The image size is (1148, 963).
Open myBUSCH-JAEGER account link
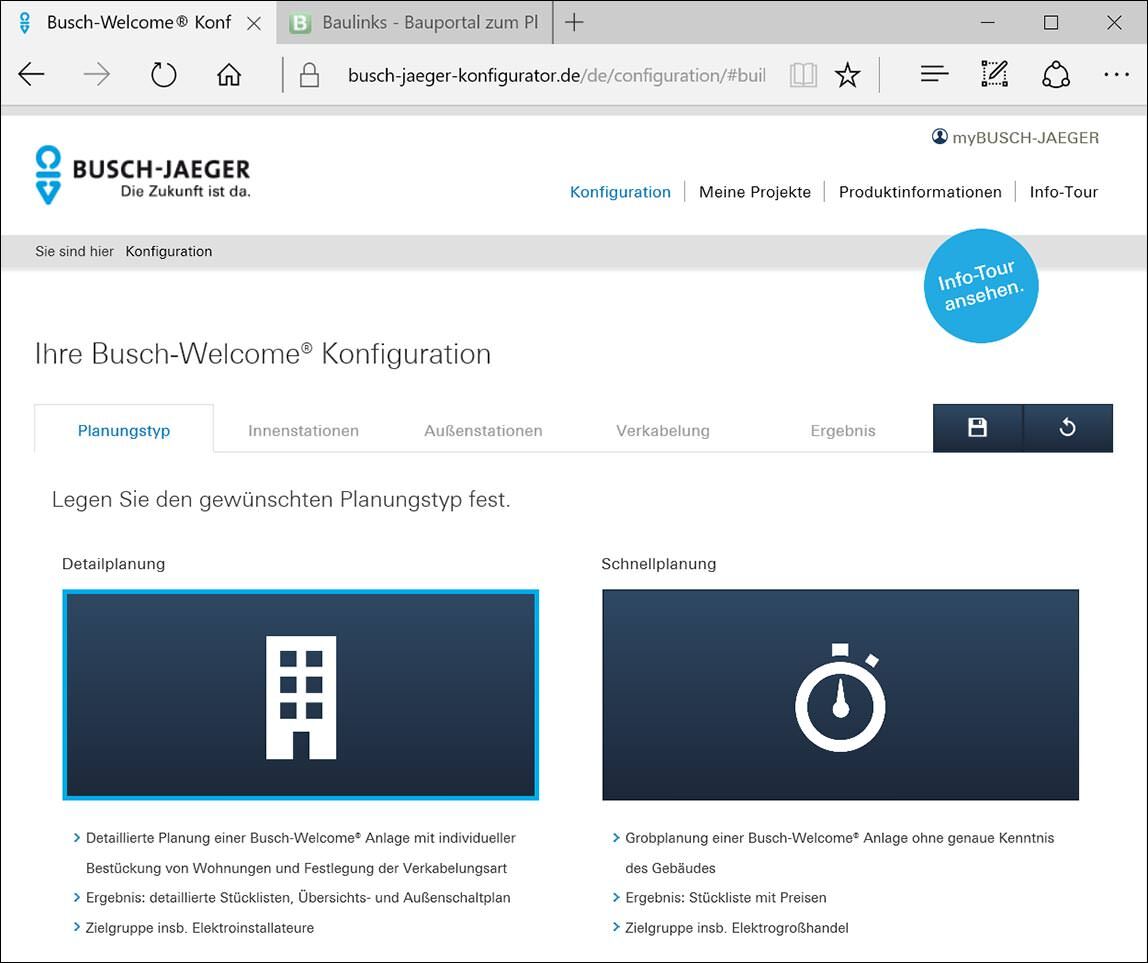1015,138
